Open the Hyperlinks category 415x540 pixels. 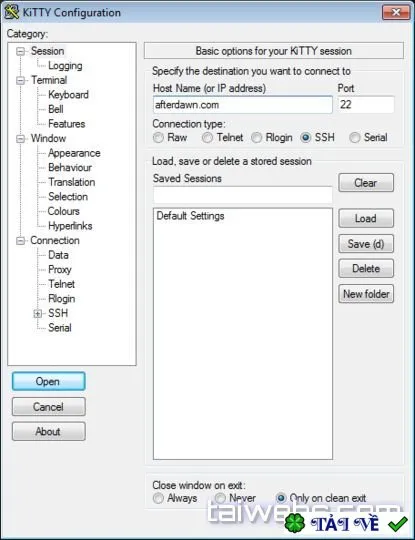(x=70, y=226)
